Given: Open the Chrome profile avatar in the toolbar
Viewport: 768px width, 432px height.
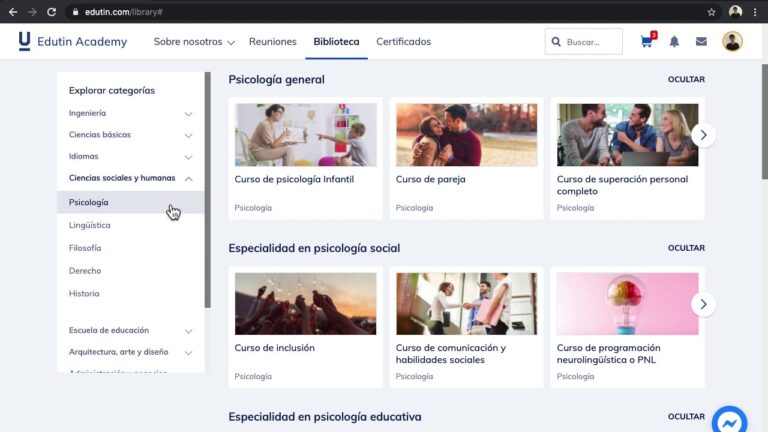Looking at the screenshot, I should [735, 12].
